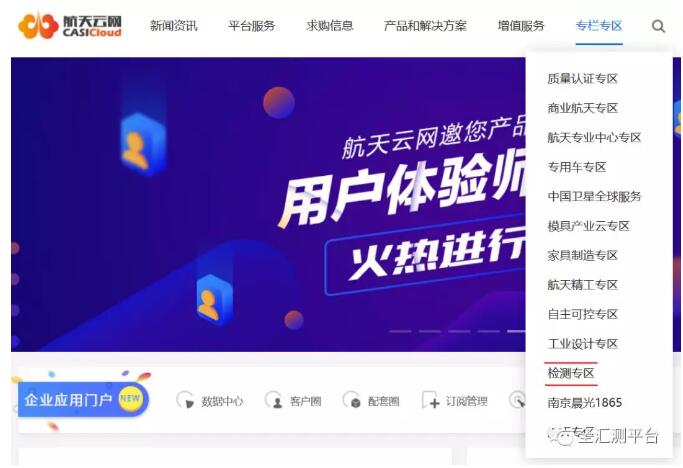This screenshot has width=683, height=468.
Task: Collapse the 专栏专区 dropdown
Action: (599, 26)
